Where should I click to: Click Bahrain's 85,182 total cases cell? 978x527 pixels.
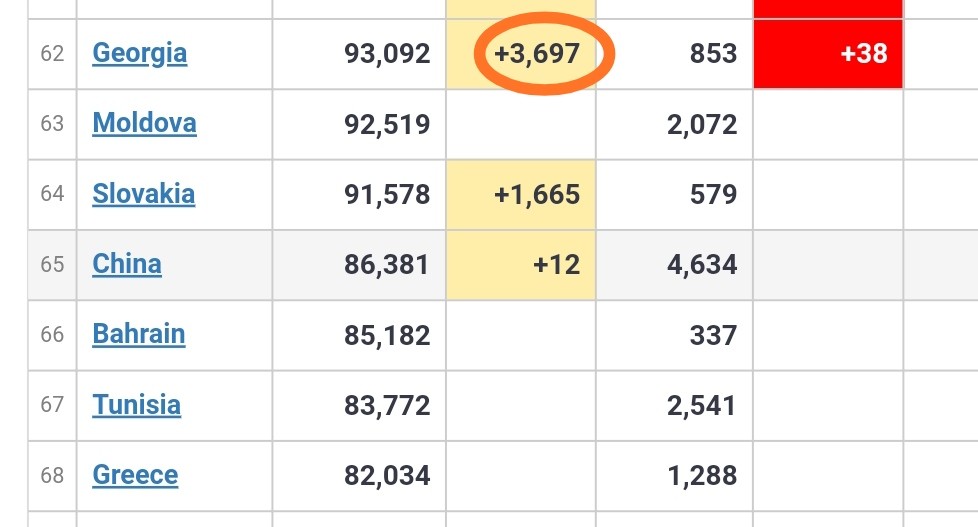pos(386,334)
